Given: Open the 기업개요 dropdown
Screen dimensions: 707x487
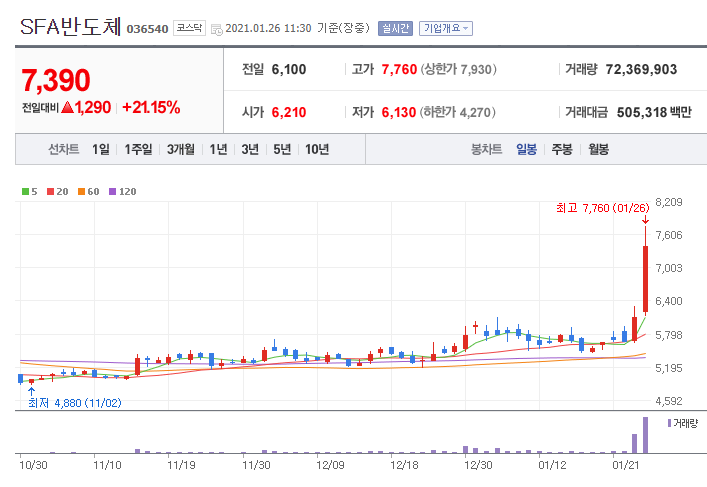Looking at the screenshot, I should pos(446,28).
